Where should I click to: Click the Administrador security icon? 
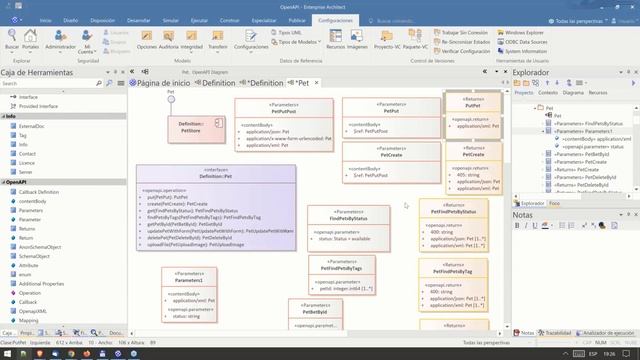60,40
